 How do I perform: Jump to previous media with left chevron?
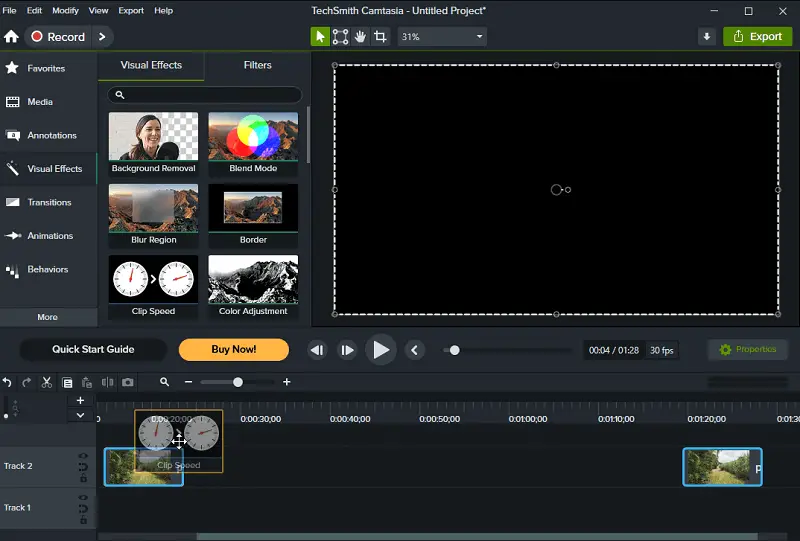tap(414, 350)
